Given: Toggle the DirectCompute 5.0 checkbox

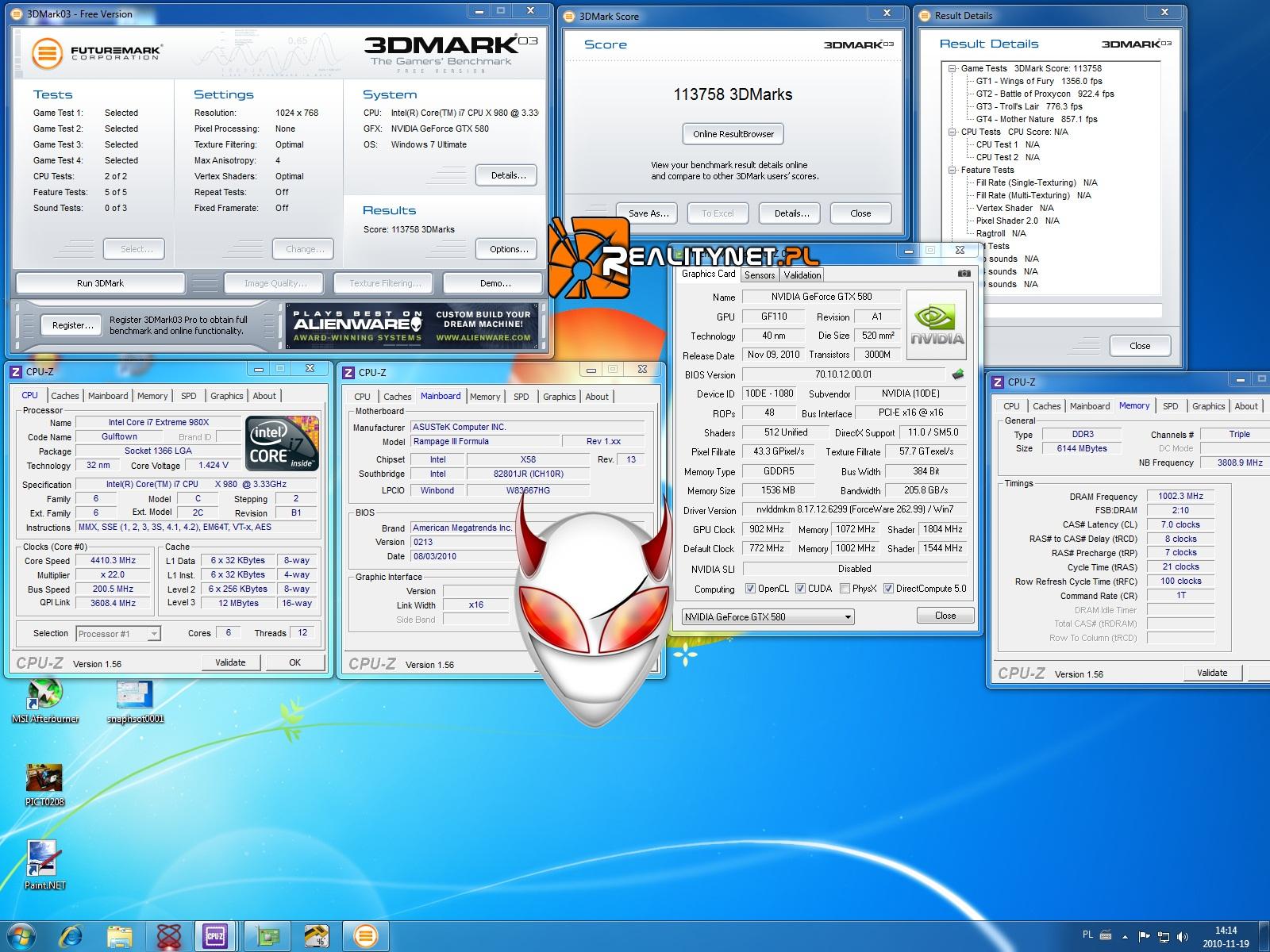Looking at the screenshot, I should (889, 589).
